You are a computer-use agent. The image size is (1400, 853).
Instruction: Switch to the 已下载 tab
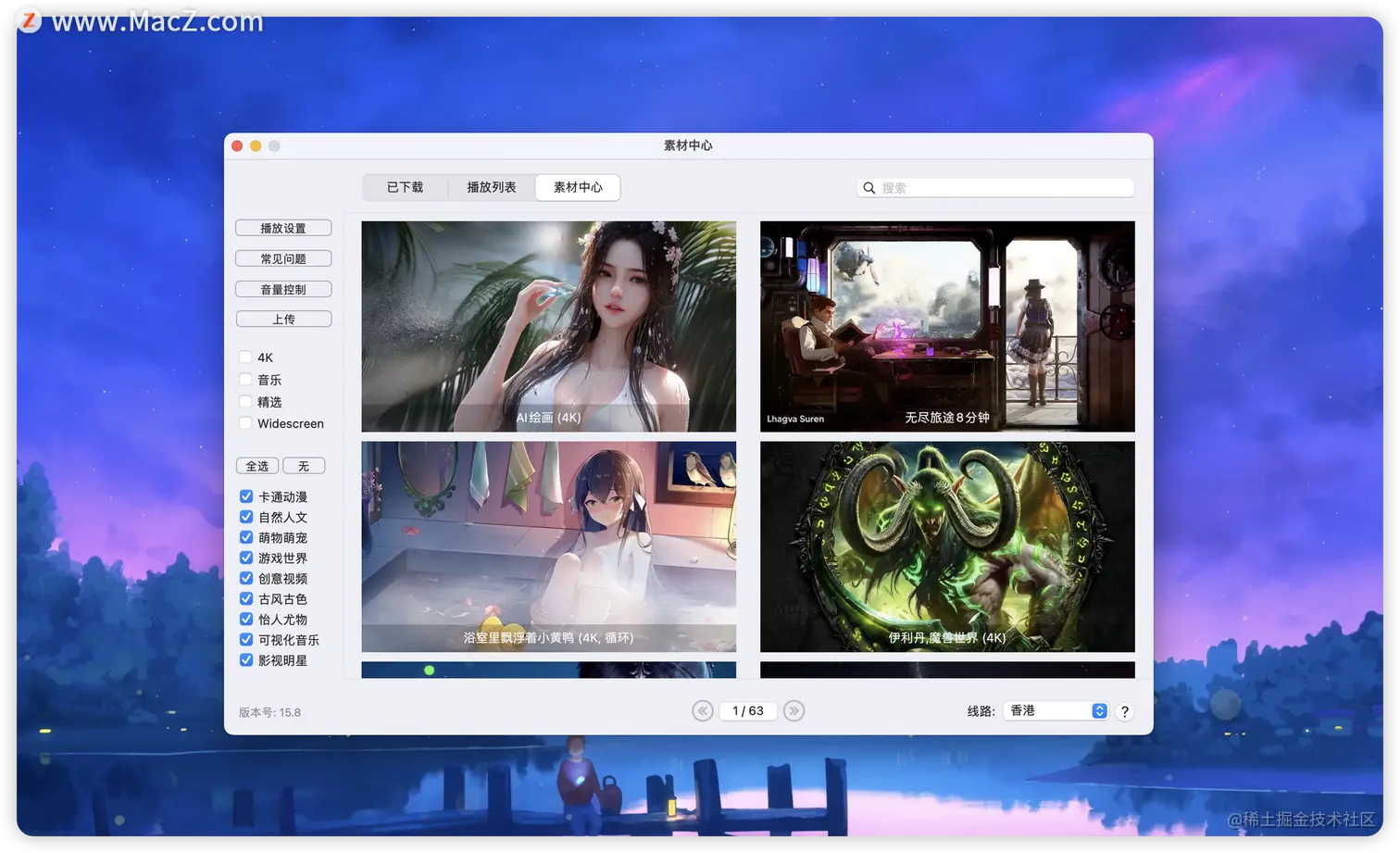tap(405, 187)
